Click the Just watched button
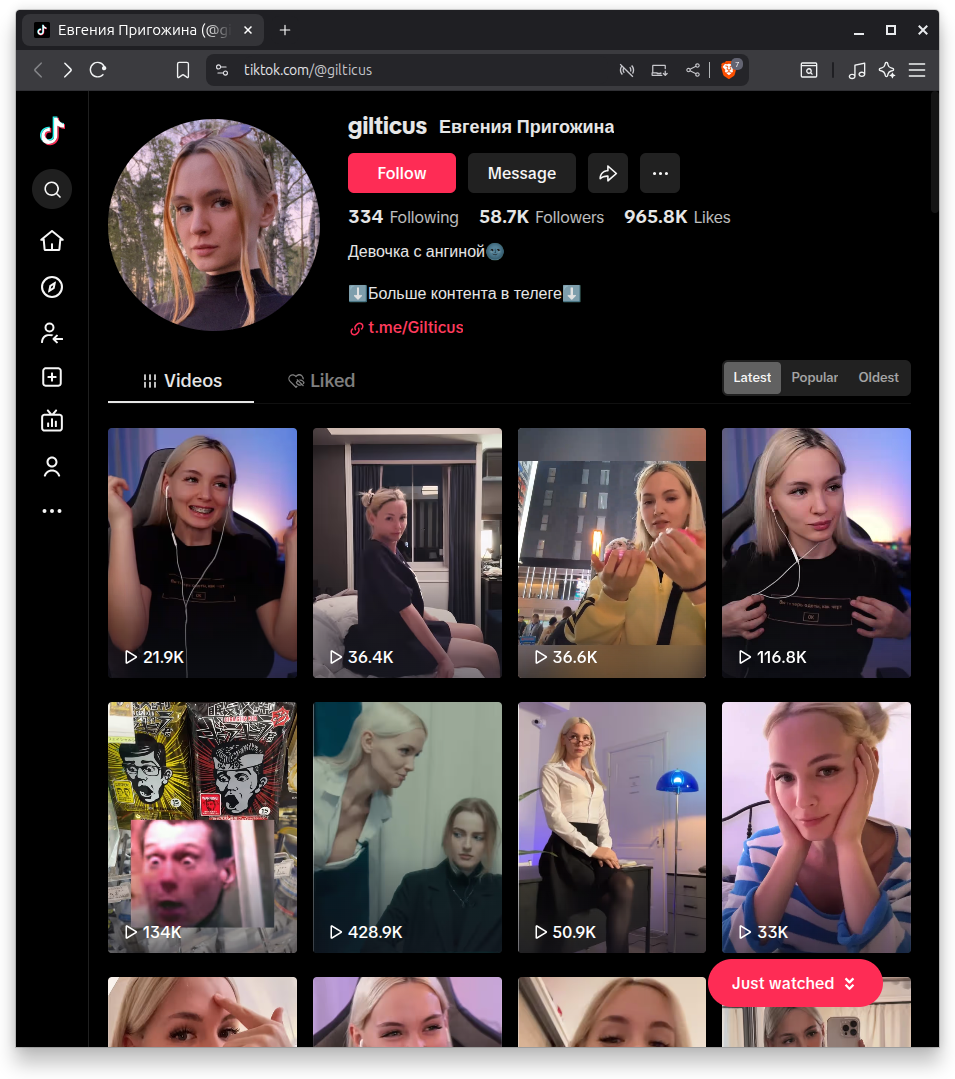This screenshot has width=955, height=1079. click(795, 983)
